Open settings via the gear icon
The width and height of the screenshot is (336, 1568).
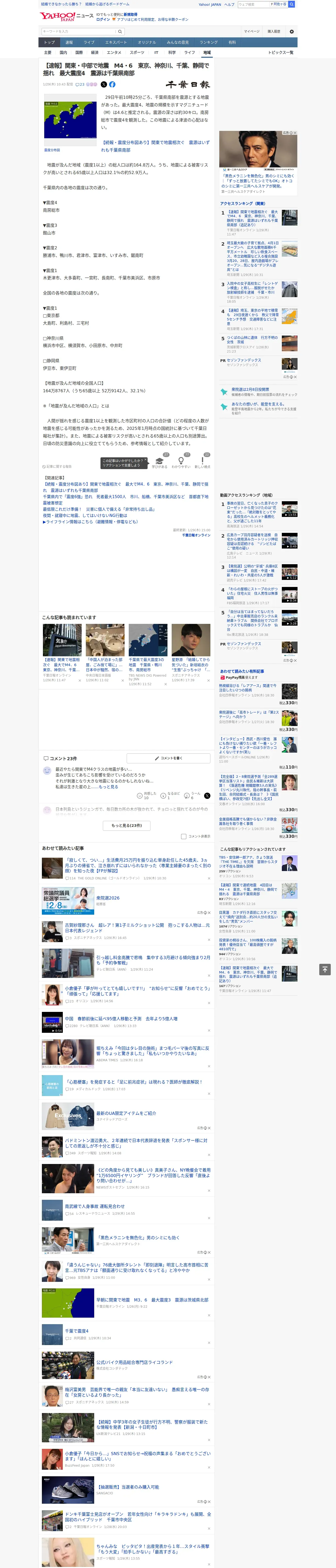coord(292,32)
